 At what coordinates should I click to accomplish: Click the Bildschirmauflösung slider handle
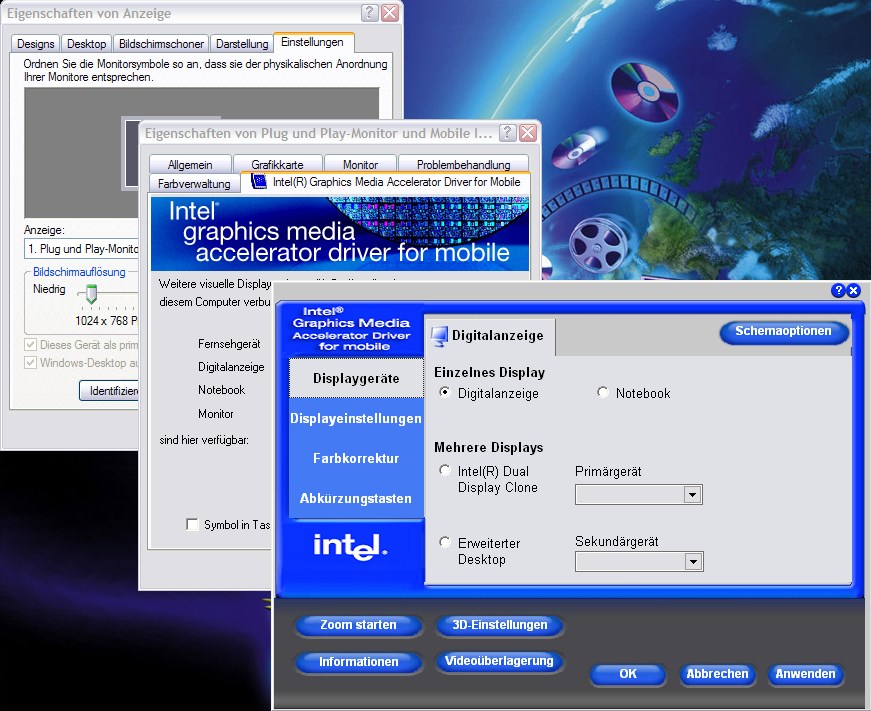91,293
